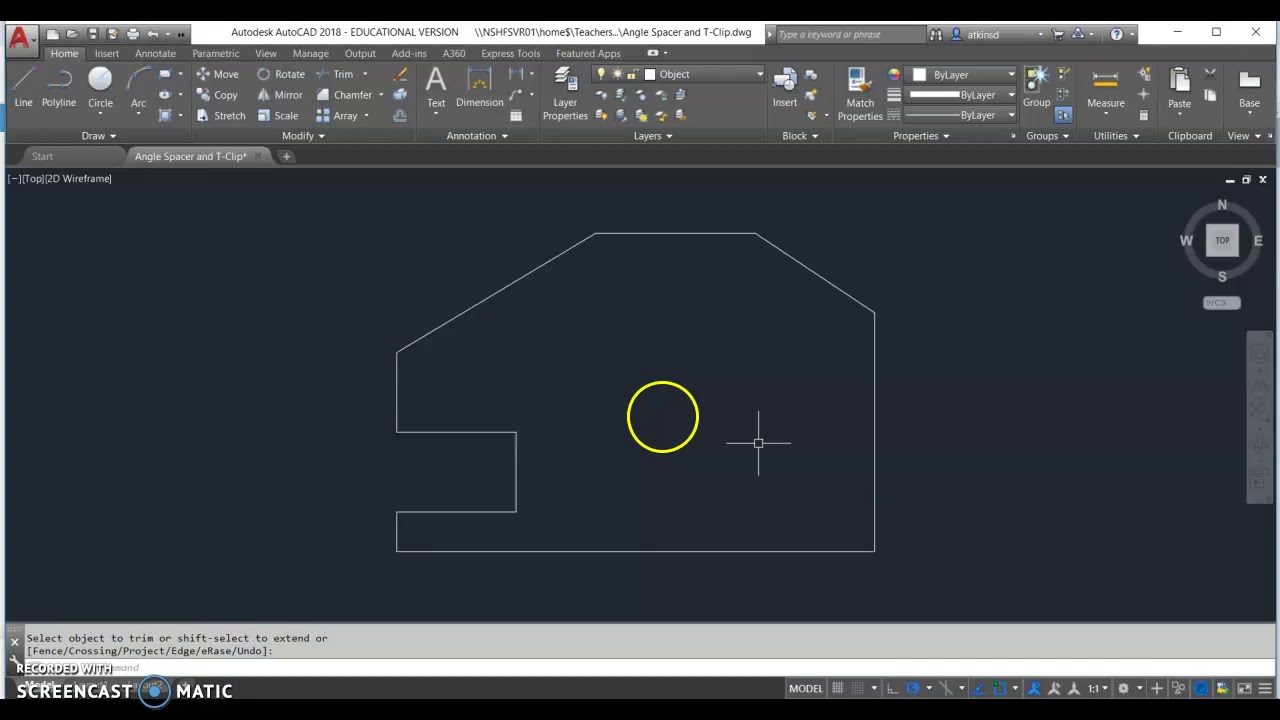Choose the Arc tool

[138, 88]
